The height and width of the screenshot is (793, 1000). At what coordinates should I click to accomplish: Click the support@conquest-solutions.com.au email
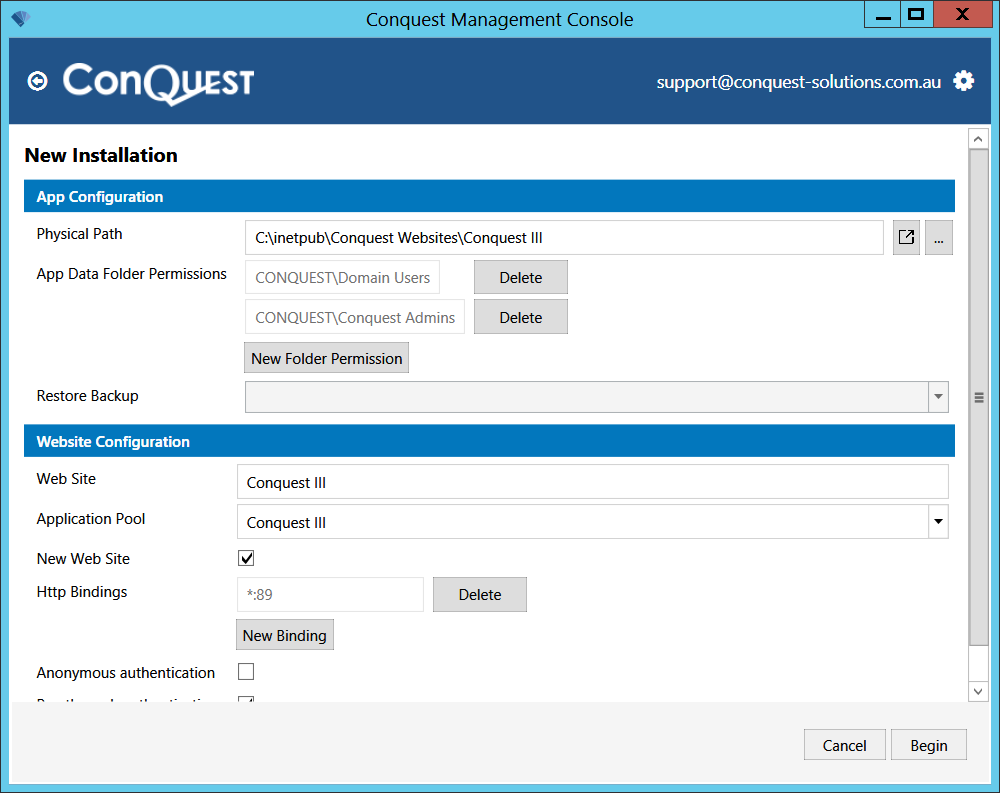(x=799, y=82)
